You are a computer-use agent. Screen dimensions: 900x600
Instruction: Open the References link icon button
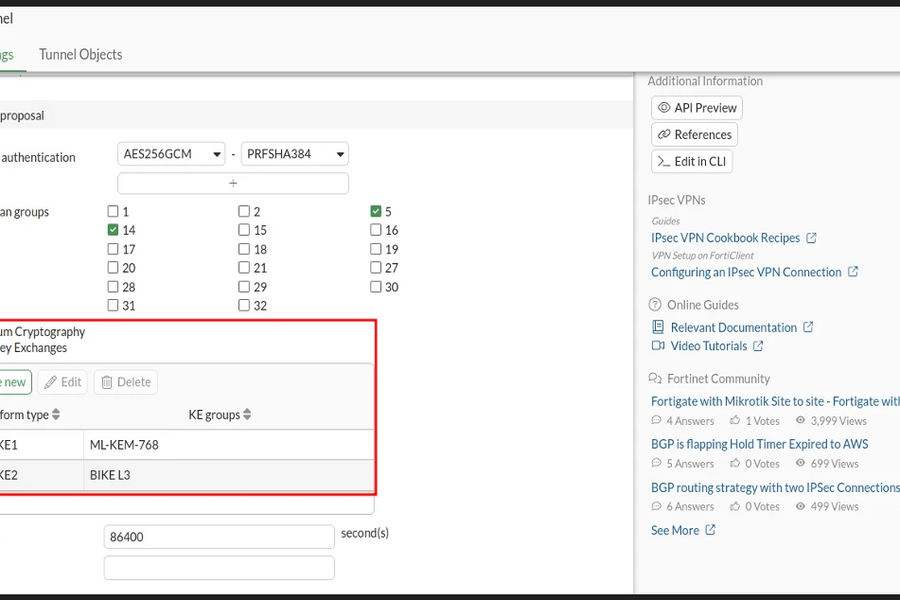(664, 134)
